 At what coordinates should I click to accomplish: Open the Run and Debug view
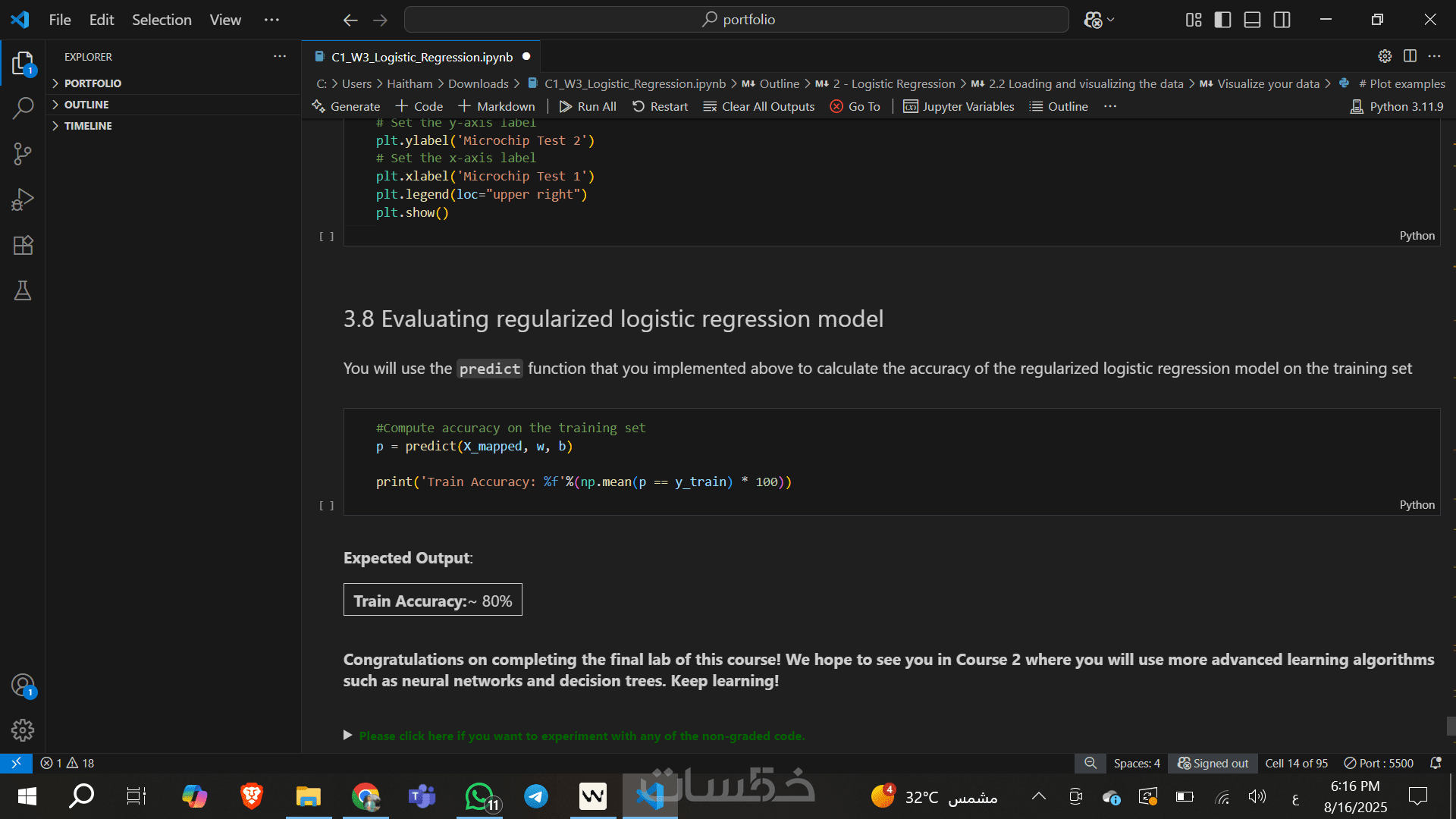pyautogui.click(x=23, y=199)
